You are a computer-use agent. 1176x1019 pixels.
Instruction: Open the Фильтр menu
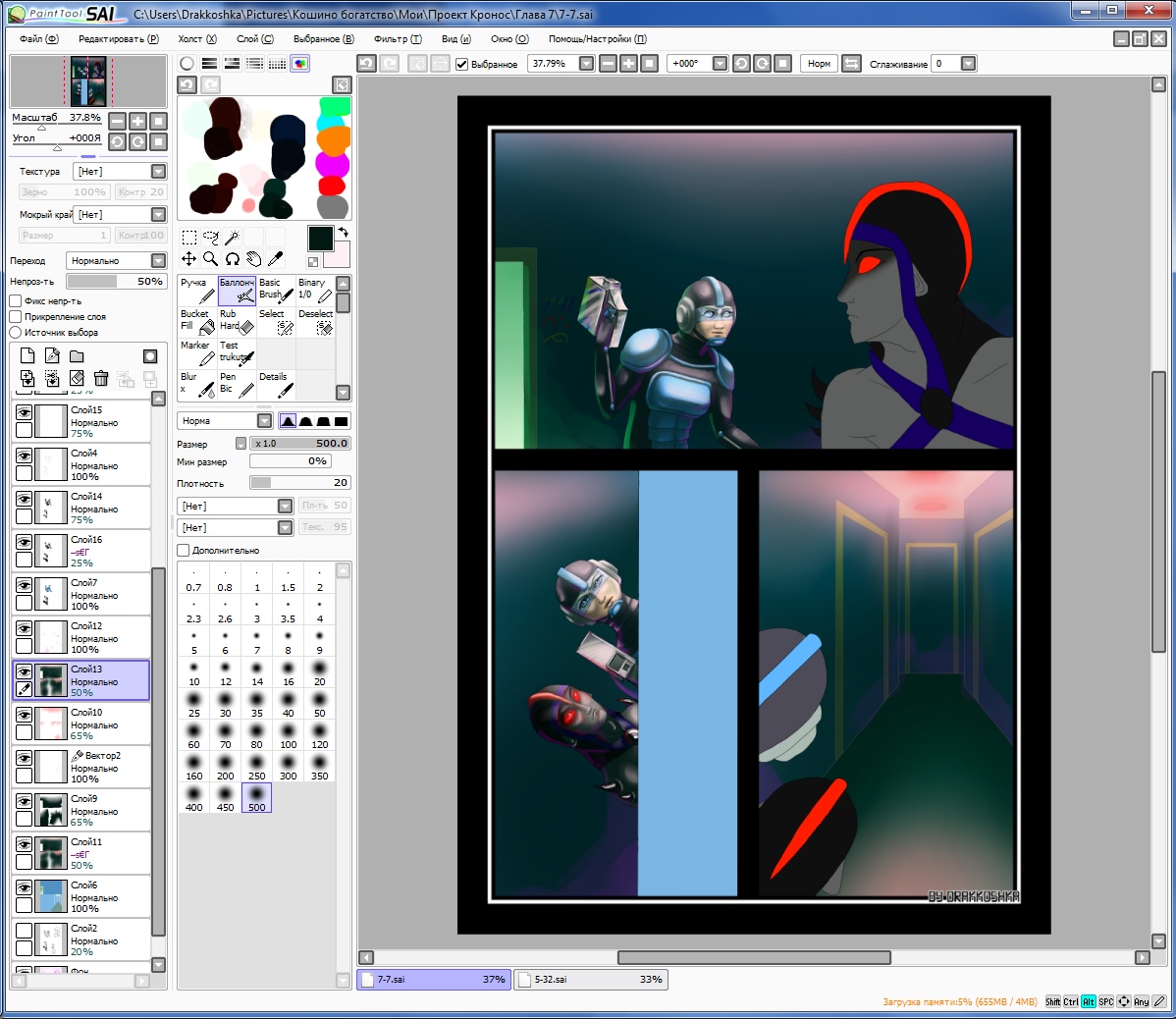[x=397, y=39]
